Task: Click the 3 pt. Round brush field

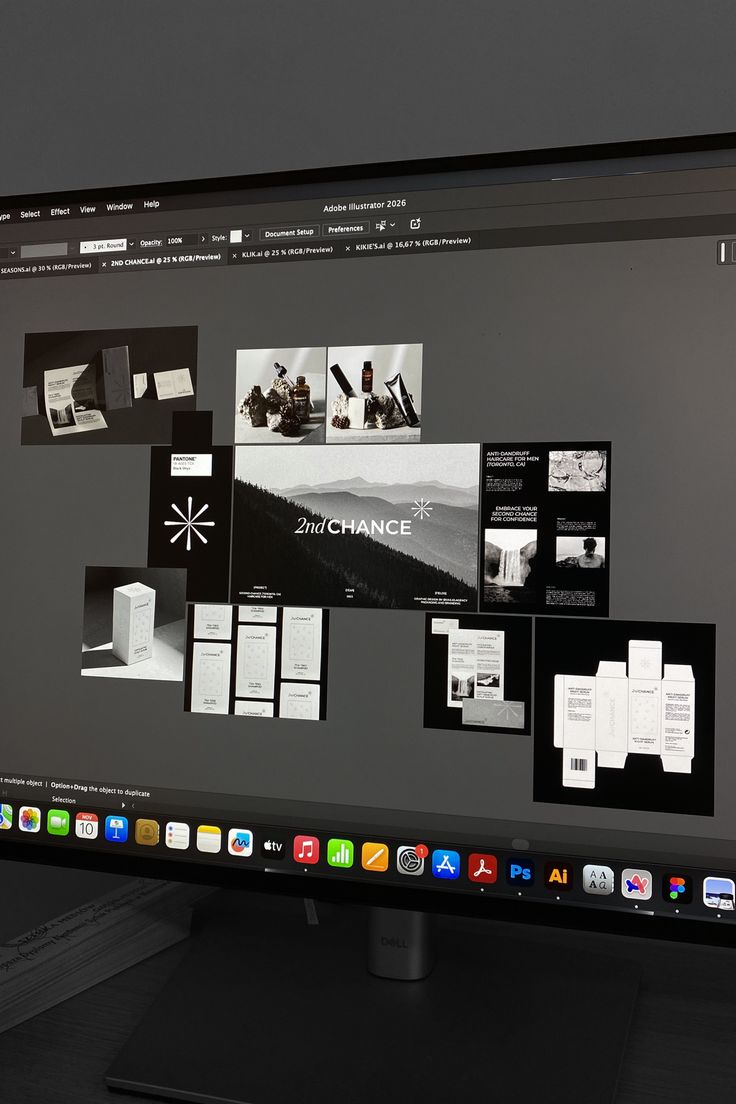Action: [x=104, y=246]
